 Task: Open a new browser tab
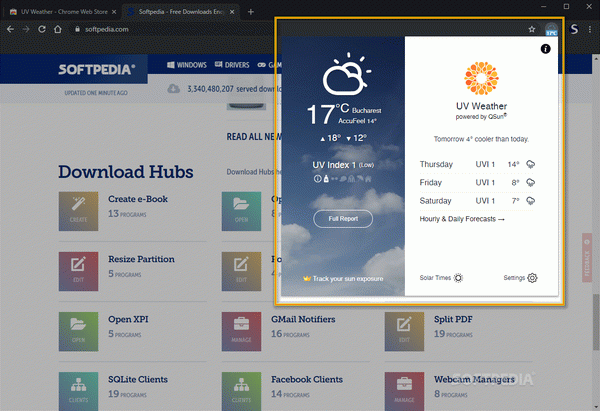pos(251,12)
